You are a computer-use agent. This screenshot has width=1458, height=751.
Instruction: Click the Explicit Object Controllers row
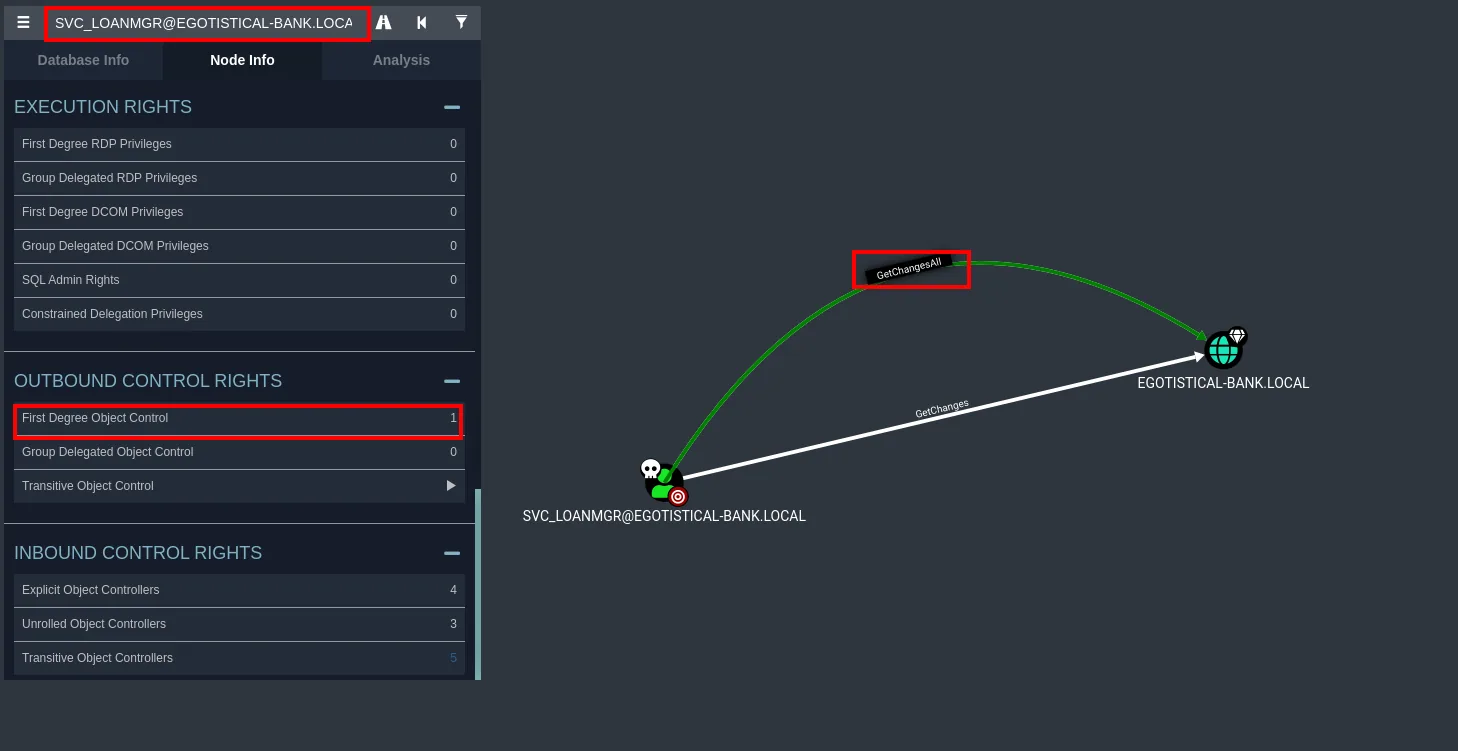pos(239,590)
